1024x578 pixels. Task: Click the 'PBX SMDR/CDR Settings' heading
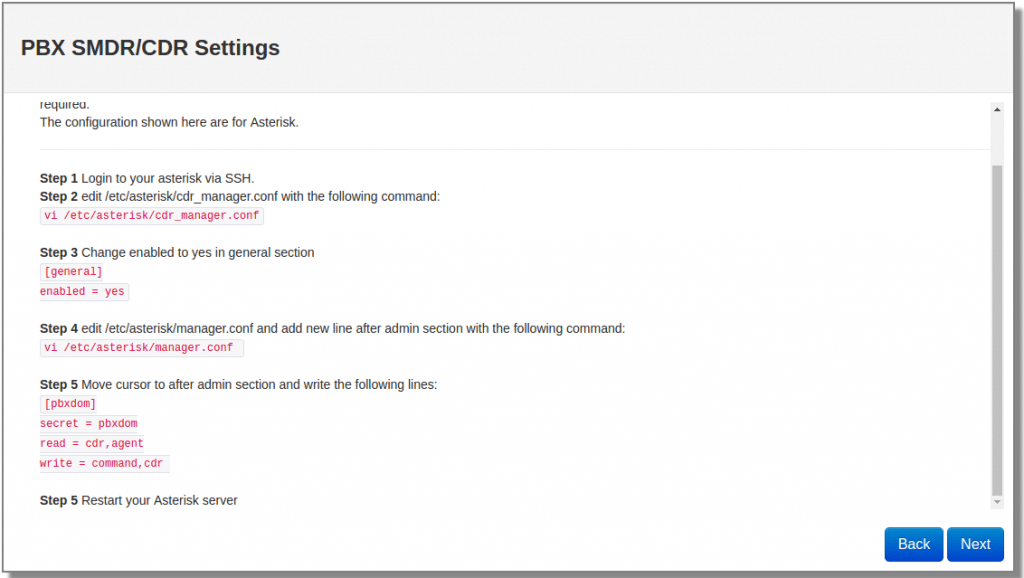(x=150, y=48)
